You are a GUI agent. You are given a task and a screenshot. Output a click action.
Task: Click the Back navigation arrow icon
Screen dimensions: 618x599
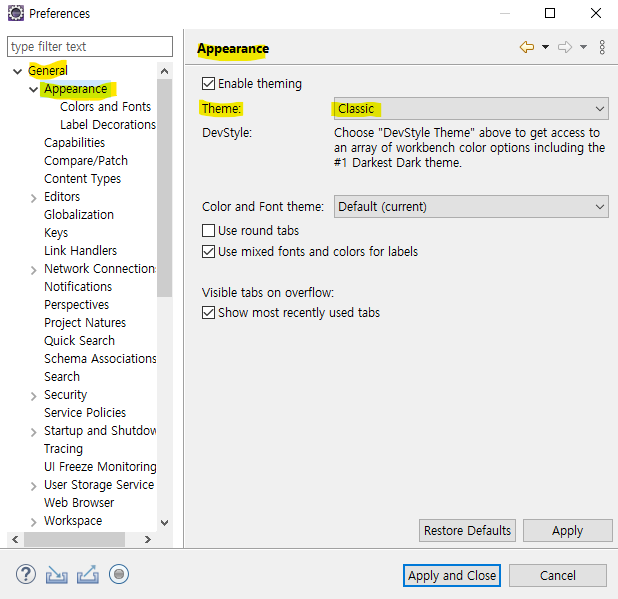[x=527, y=47]
